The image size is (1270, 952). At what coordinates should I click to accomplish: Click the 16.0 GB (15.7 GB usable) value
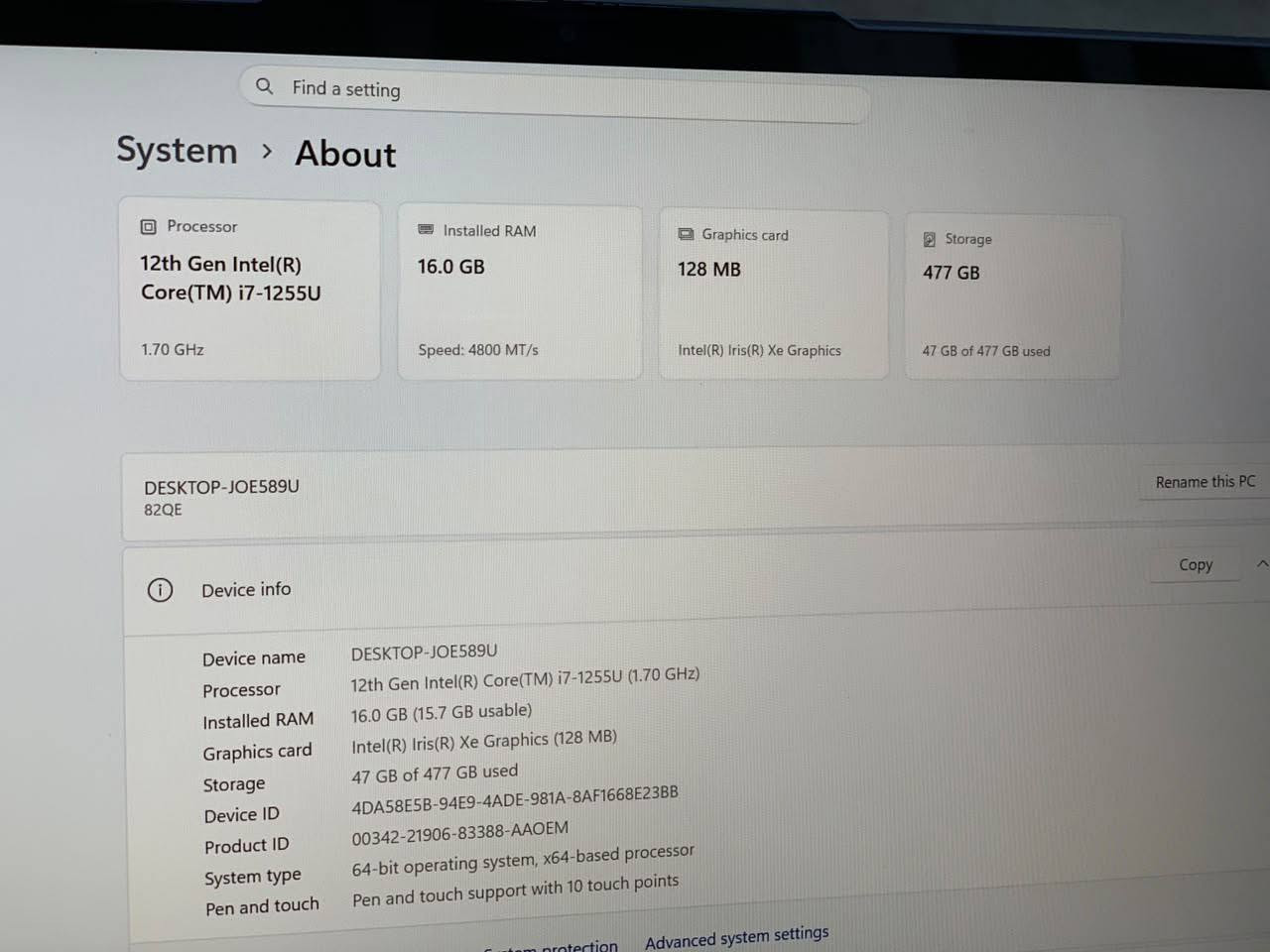pyautogui.click(x=442, y=712)
